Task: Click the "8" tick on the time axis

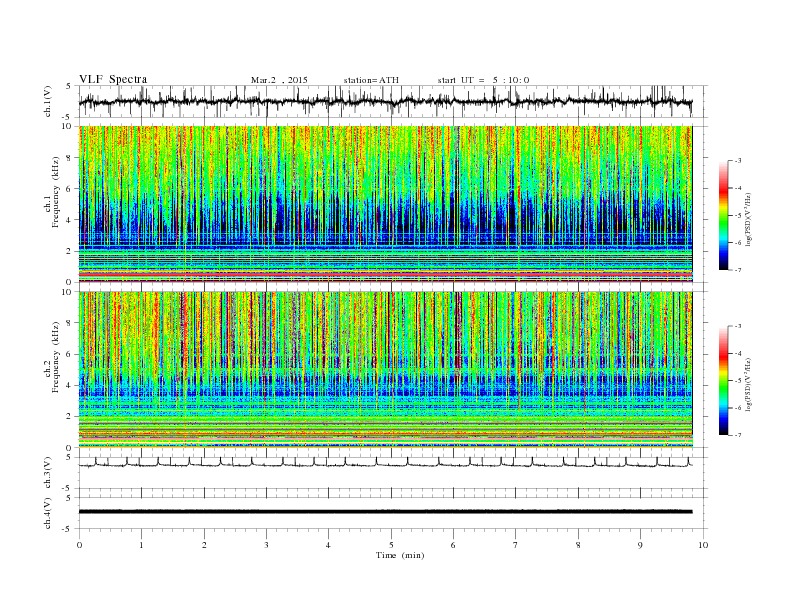Action: tap(578, 545)
